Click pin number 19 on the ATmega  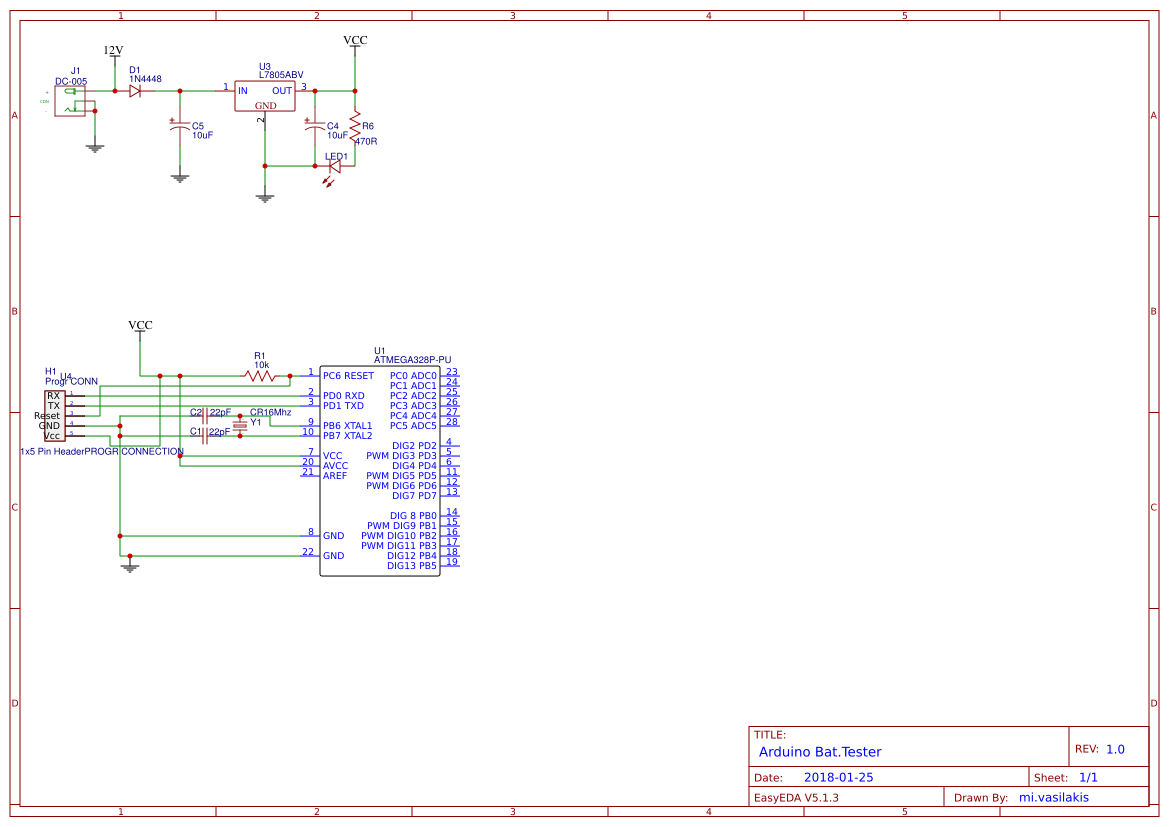pos(452,562)
